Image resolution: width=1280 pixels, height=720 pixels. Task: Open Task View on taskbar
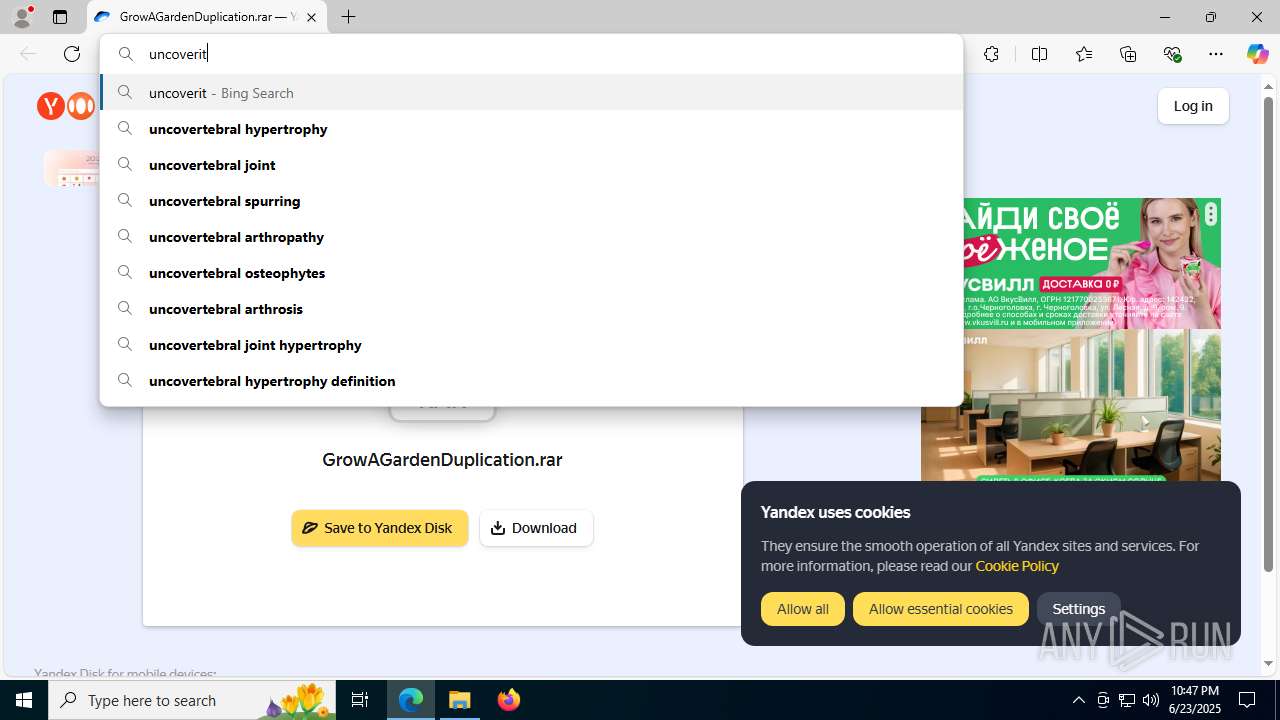pyautogui.click(x=360, y=700)
